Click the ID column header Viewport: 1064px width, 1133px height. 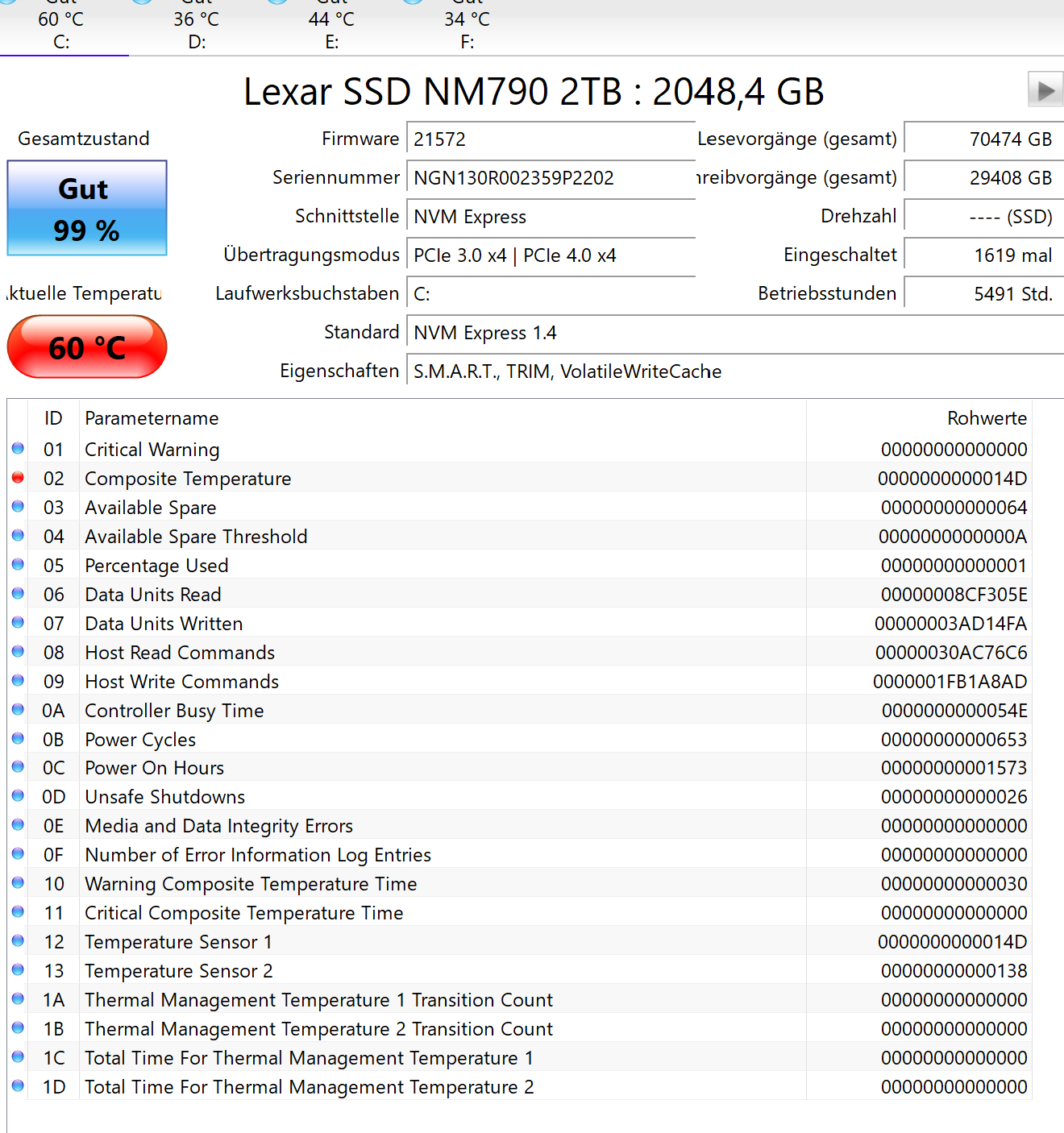point(53,418)
